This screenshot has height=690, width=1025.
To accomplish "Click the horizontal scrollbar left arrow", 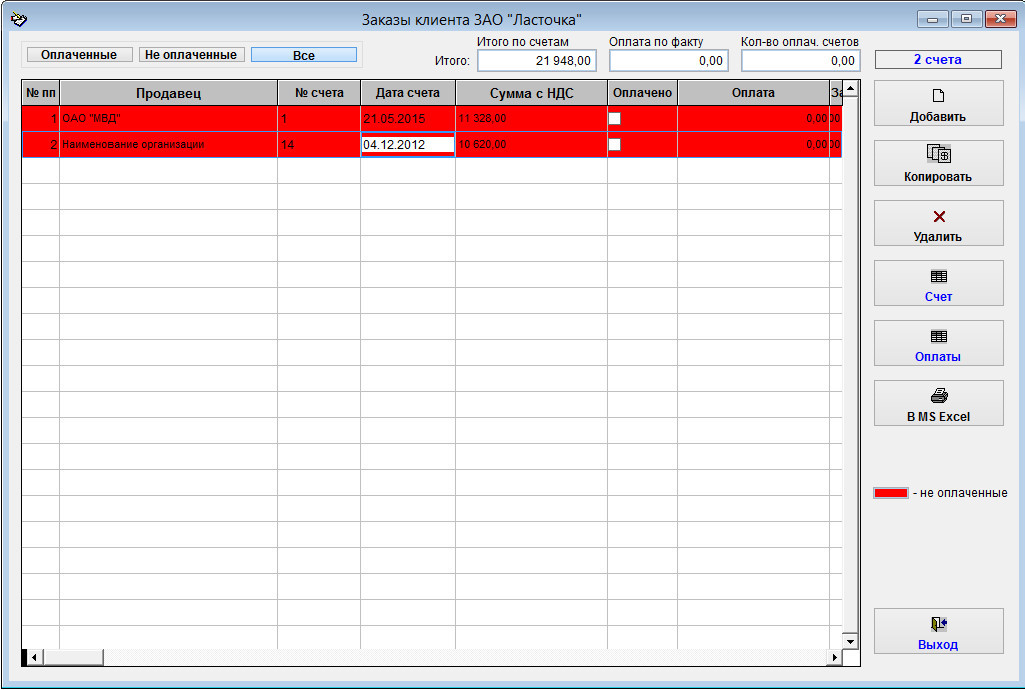I will pos(35,657).
